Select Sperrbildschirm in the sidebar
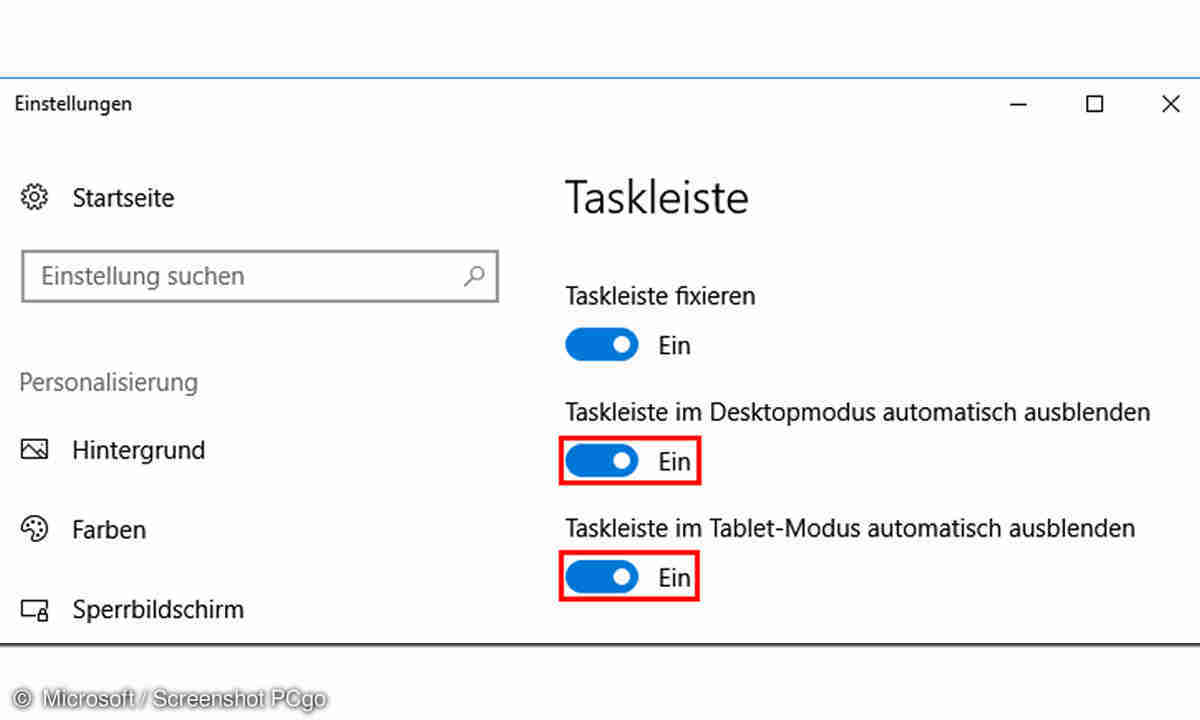Image resolution: width=1200 pixels, height=720 pixels. [158, 609]
